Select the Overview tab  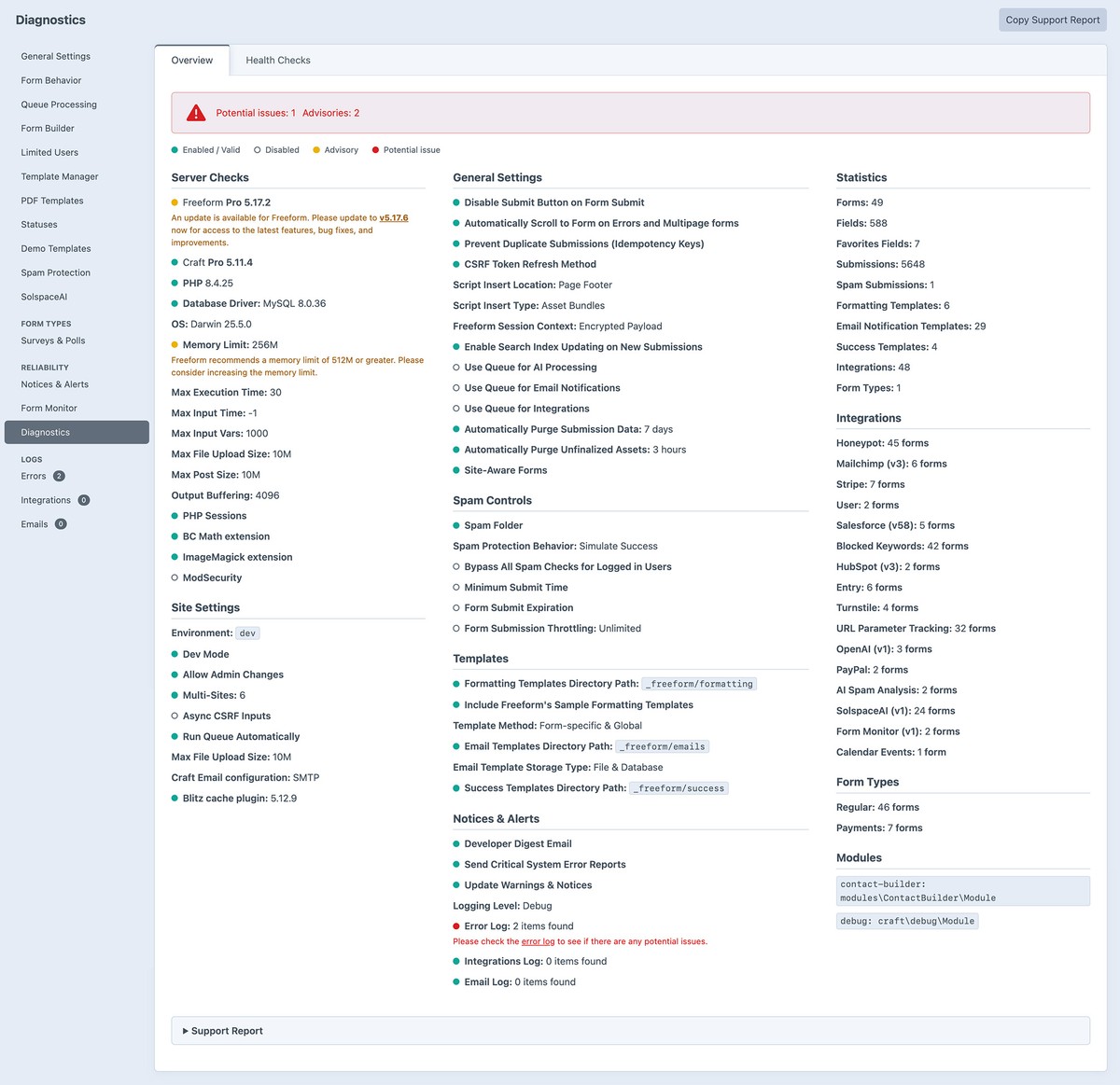[192, 60]
